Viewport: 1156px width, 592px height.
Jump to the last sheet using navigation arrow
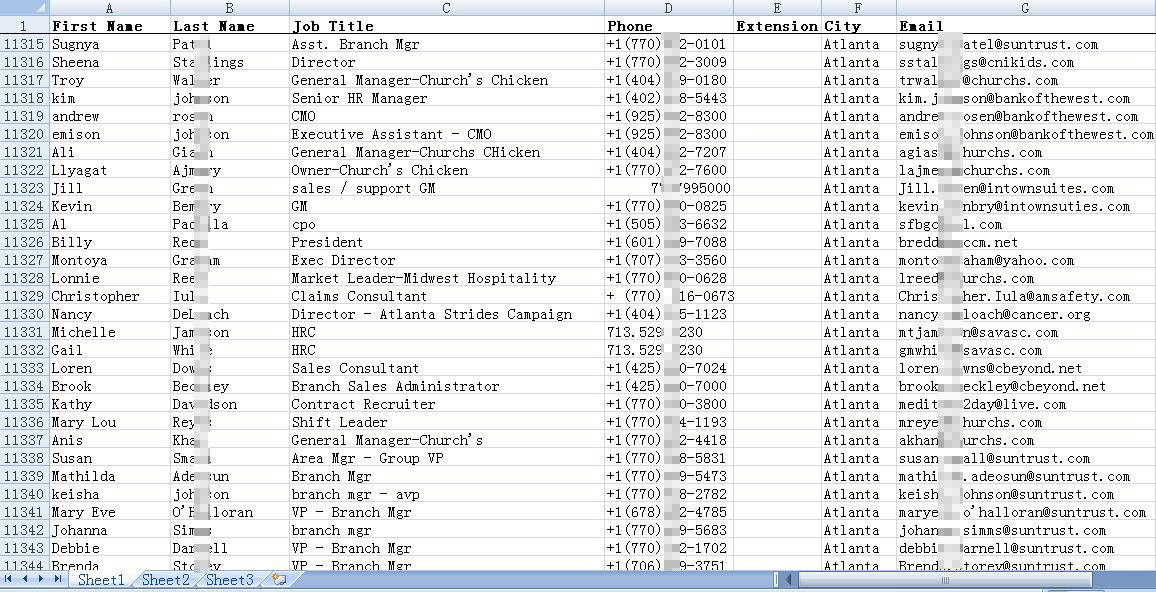coord(57,579)
